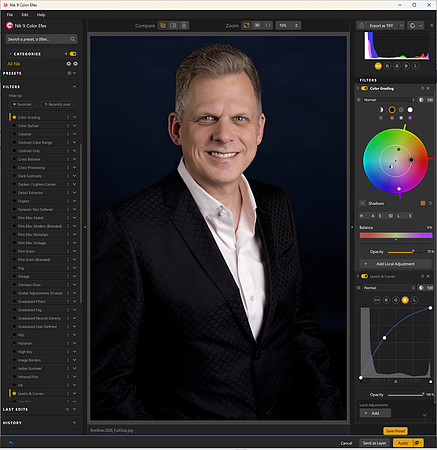Reset the Color Grading filter
Image resolution: width=437 pixels, height=450 pixels.
pyautogui.click(x=422, y=88)
